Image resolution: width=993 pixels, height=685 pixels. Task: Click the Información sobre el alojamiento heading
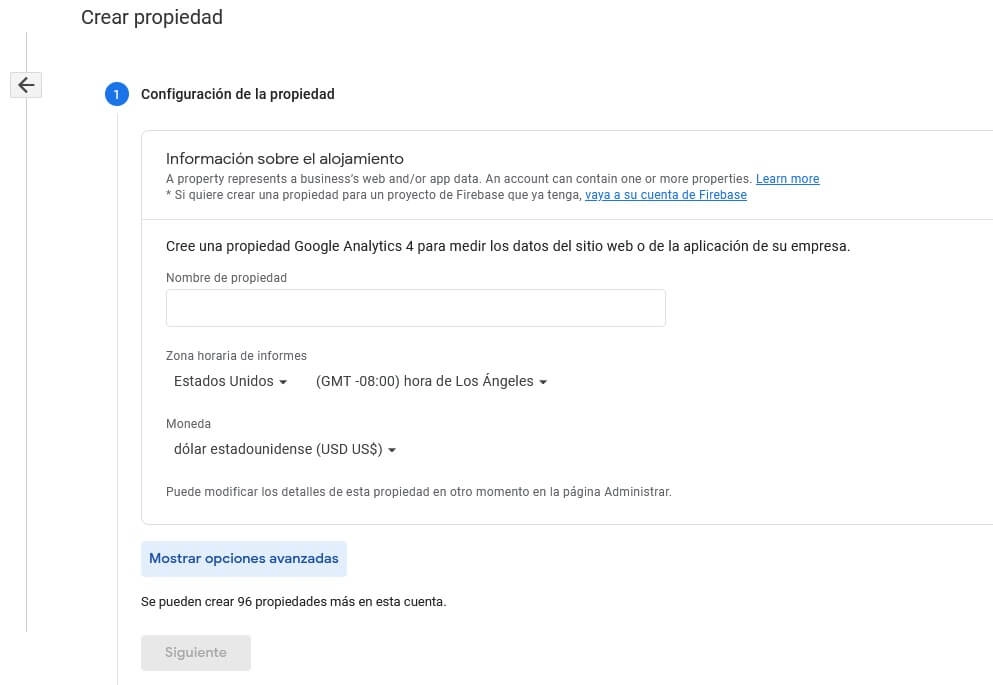pos(284,158)
